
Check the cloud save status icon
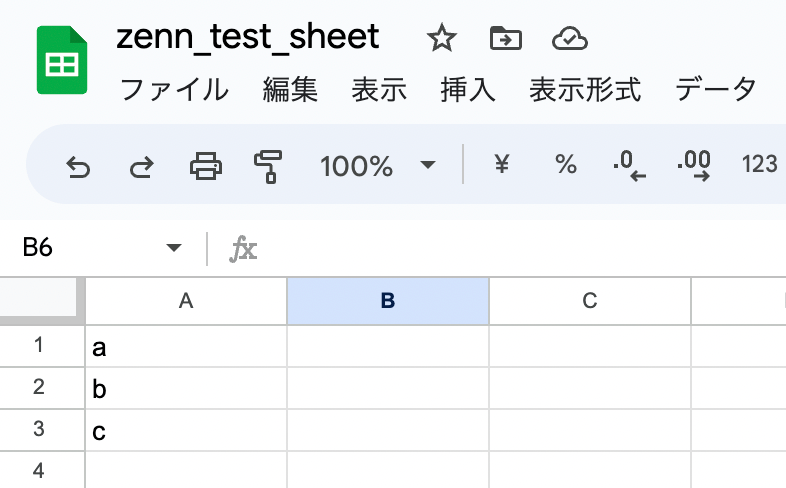pos(569,39)
